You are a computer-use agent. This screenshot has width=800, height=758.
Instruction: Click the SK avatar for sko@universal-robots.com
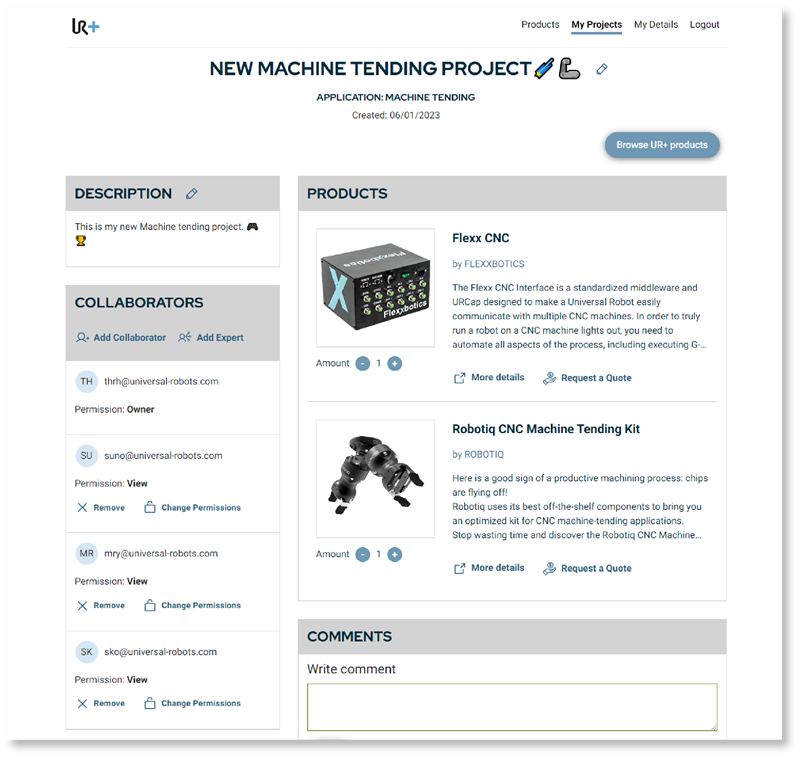point(87,652)
